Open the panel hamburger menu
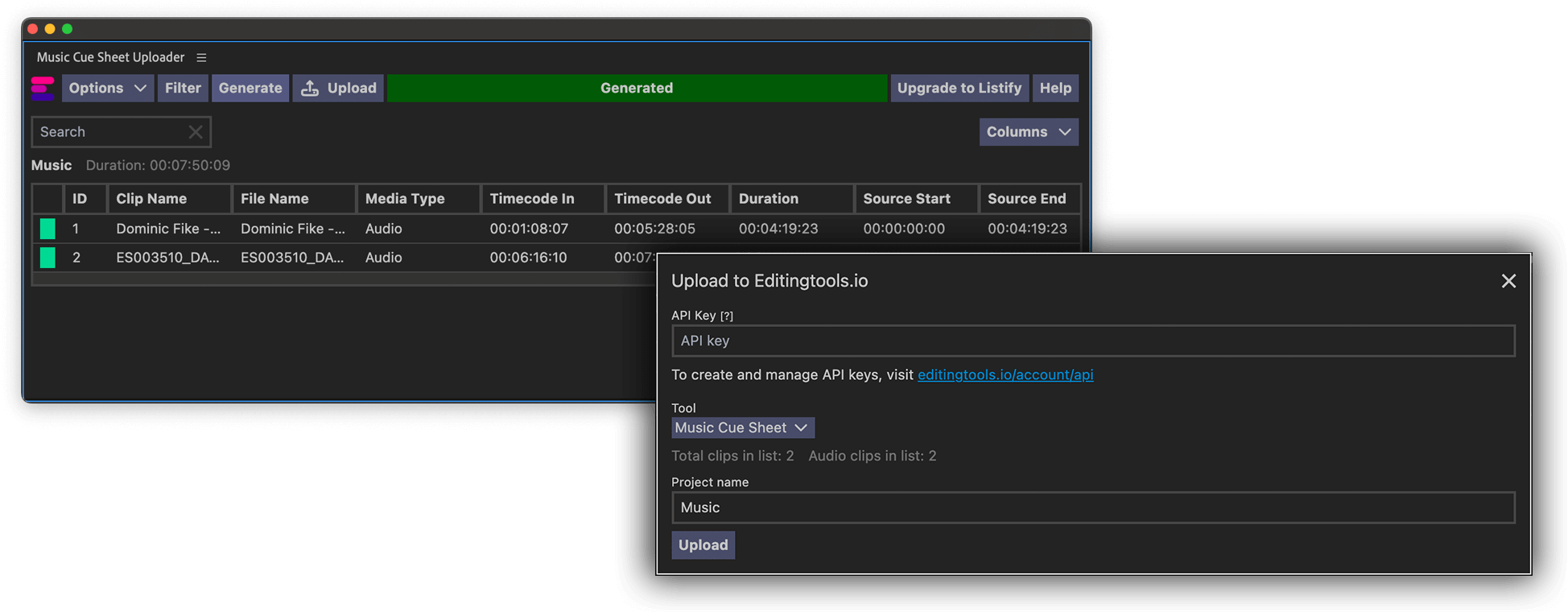This screenshot has width=1568, height=612. pyautogui.click(x=201, y=57)
